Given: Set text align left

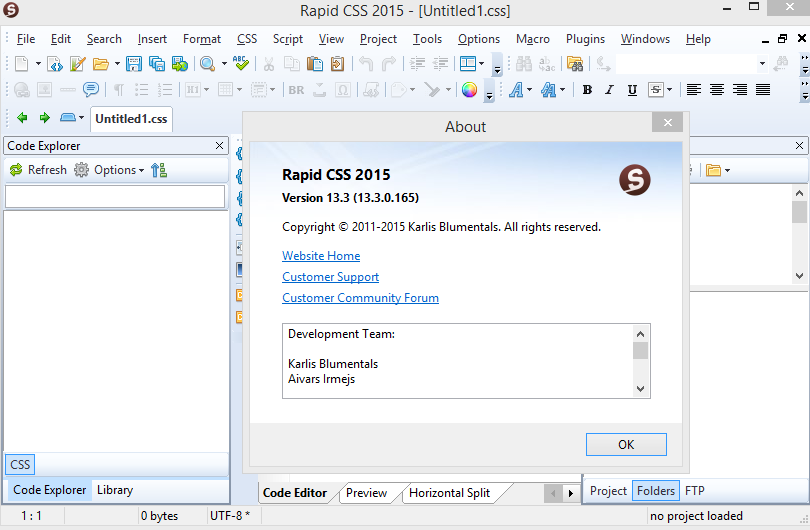Looking at the screenshot, I should 694,90.
